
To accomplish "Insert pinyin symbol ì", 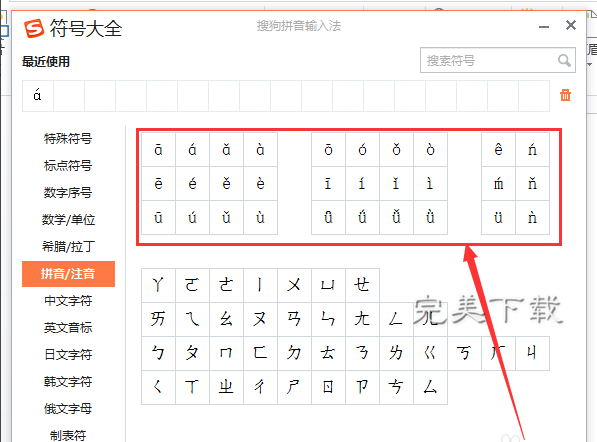I will 430,184.
